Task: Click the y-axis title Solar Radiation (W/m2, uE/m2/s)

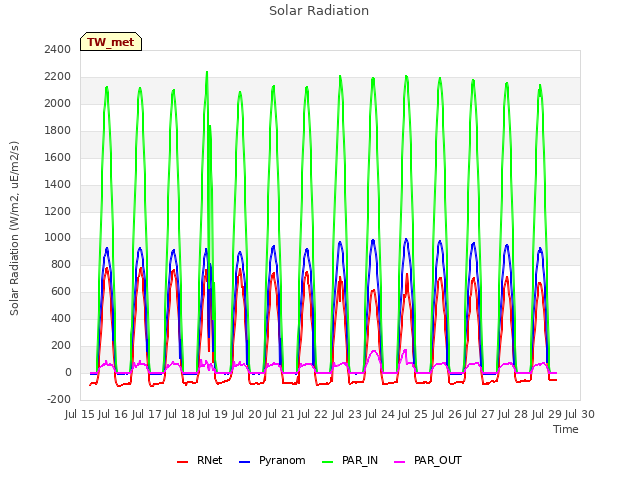Action: tap(14, 228)
